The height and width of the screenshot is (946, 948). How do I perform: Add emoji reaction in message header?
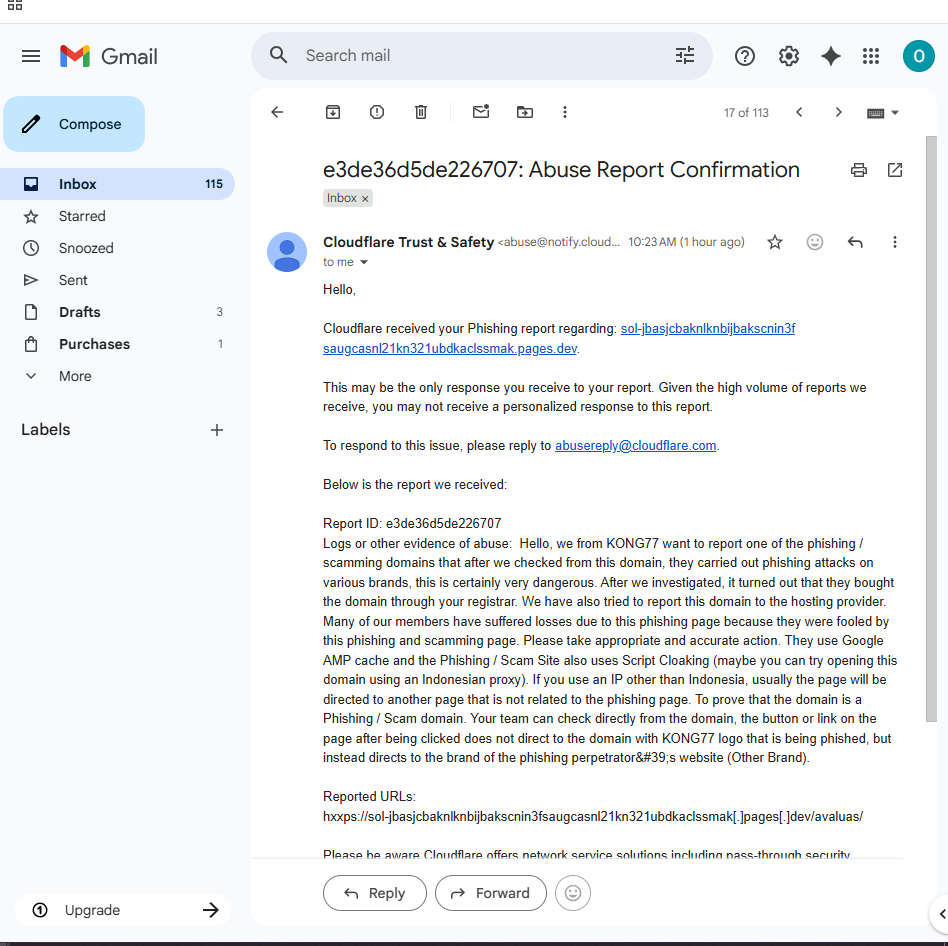(x=814, y=242)
